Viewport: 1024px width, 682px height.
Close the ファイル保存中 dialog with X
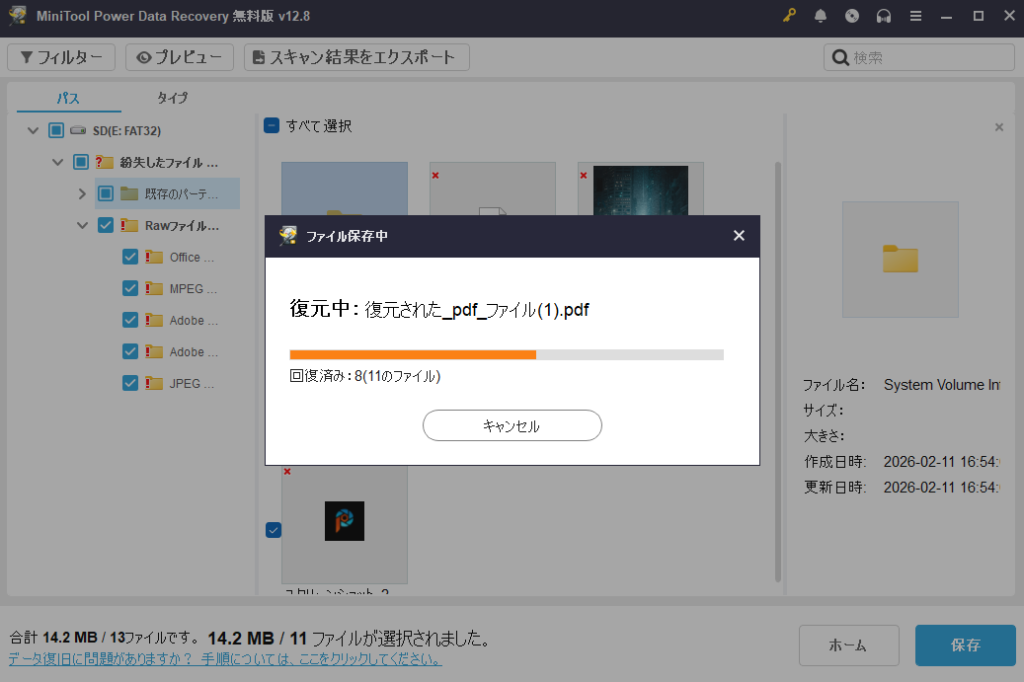[x=739, y=236]
